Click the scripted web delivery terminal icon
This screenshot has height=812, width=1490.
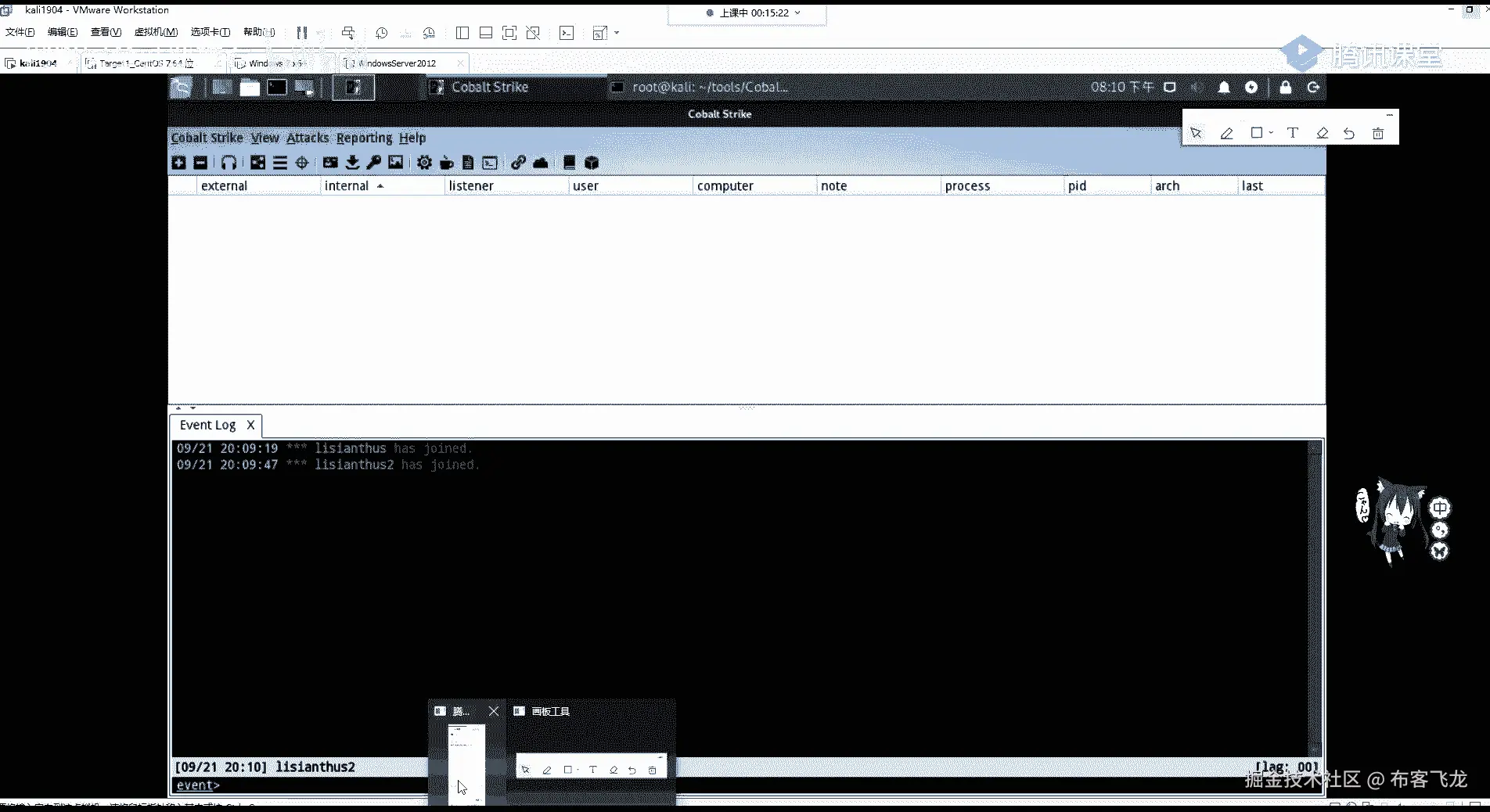pos(490,163)
